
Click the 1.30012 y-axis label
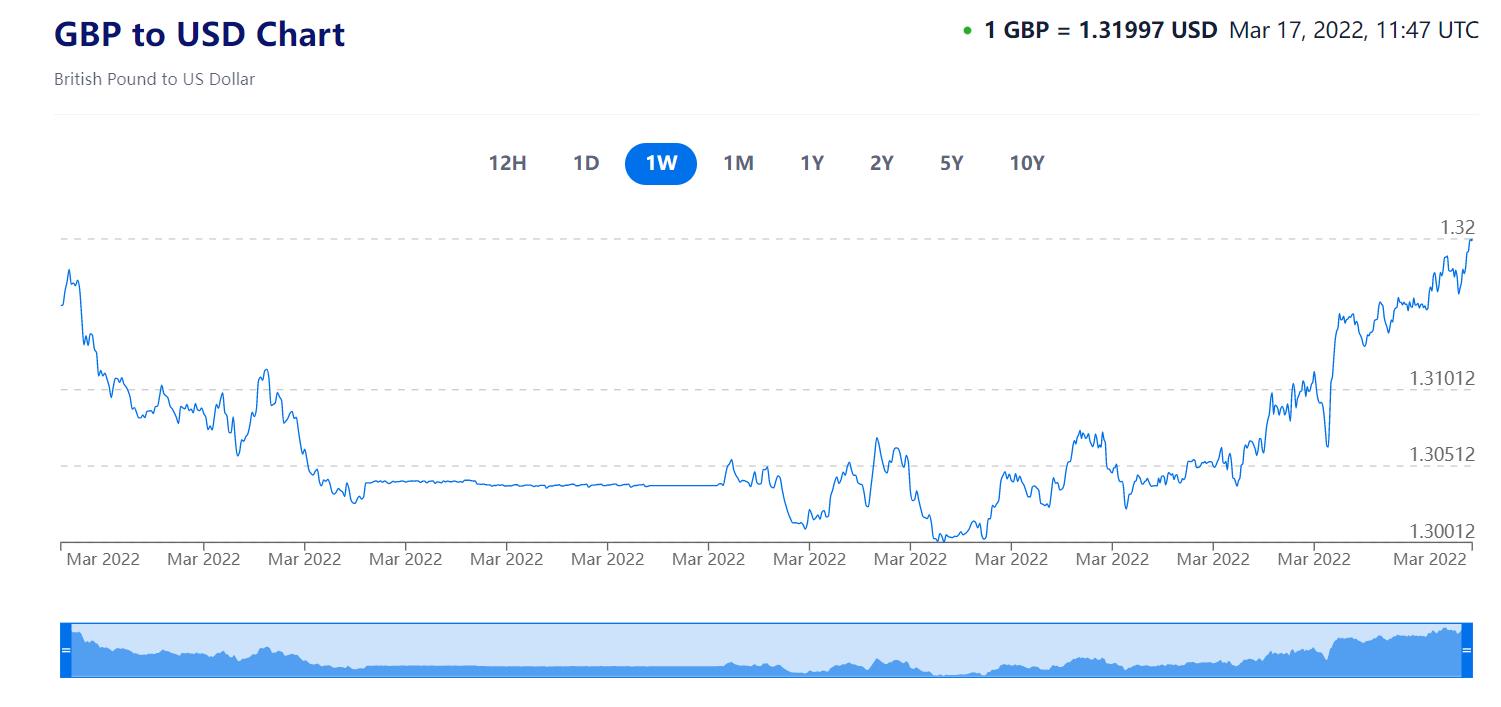(1442, 531)
